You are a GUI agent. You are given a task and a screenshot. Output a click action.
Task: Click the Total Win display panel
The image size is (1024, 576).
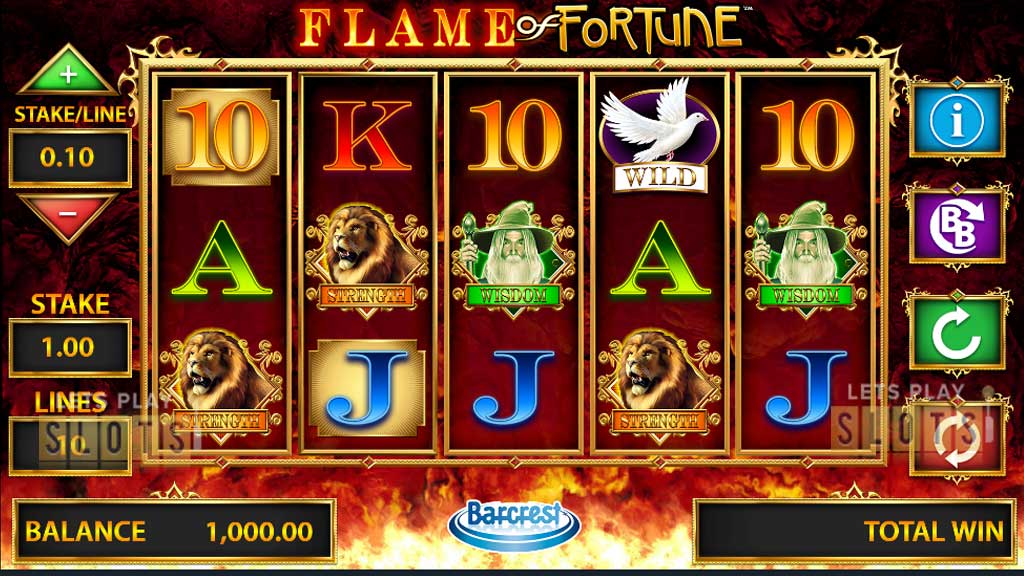(855, 532)
